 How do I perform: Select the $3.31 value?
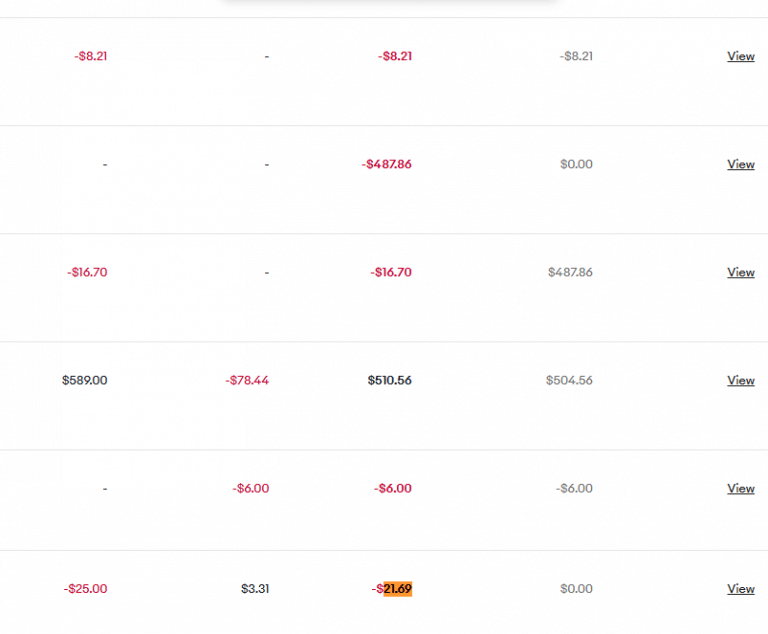click(255, 589)
